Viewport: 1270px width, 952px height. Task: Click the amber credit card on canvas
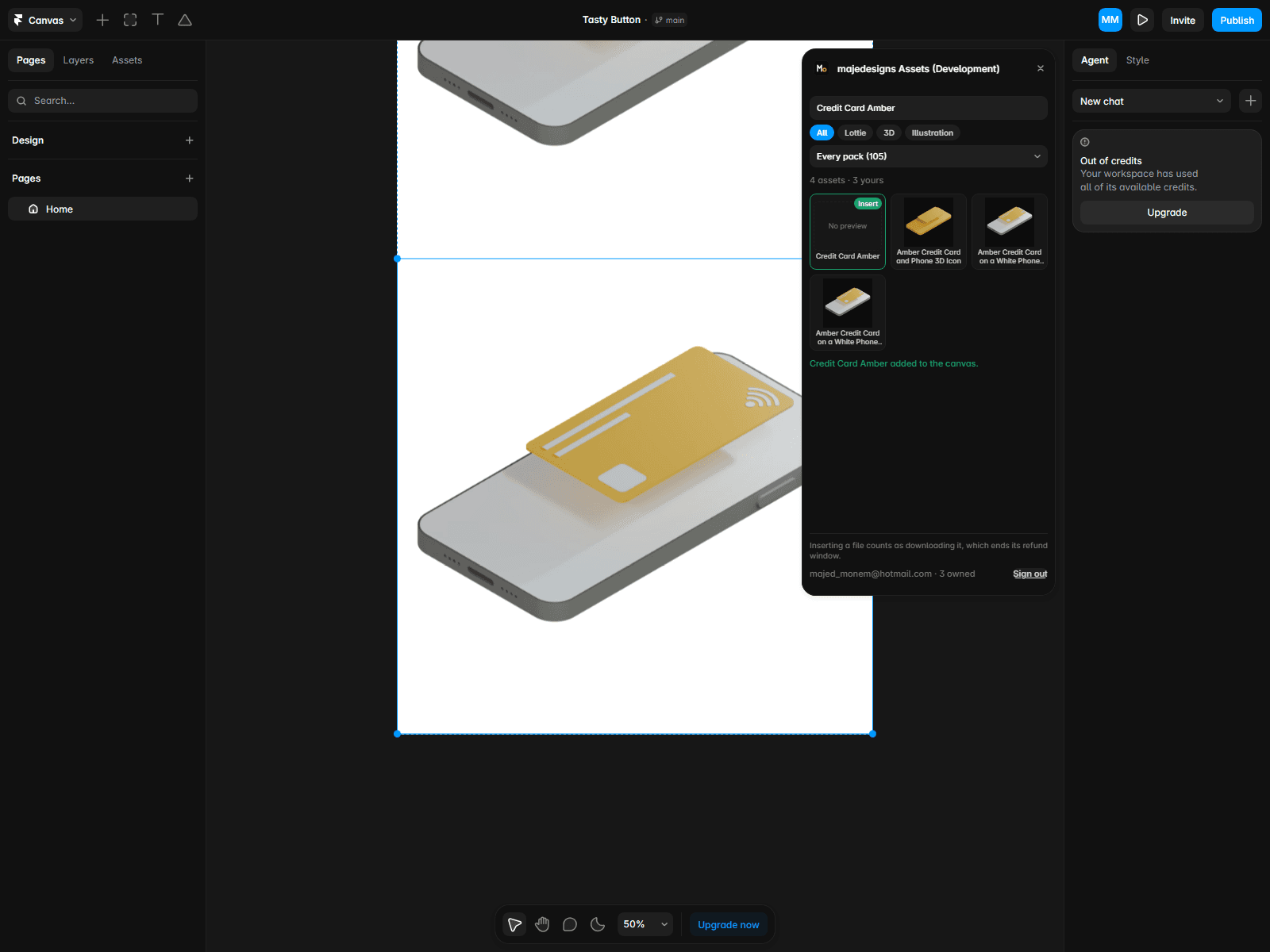[659, 424]
